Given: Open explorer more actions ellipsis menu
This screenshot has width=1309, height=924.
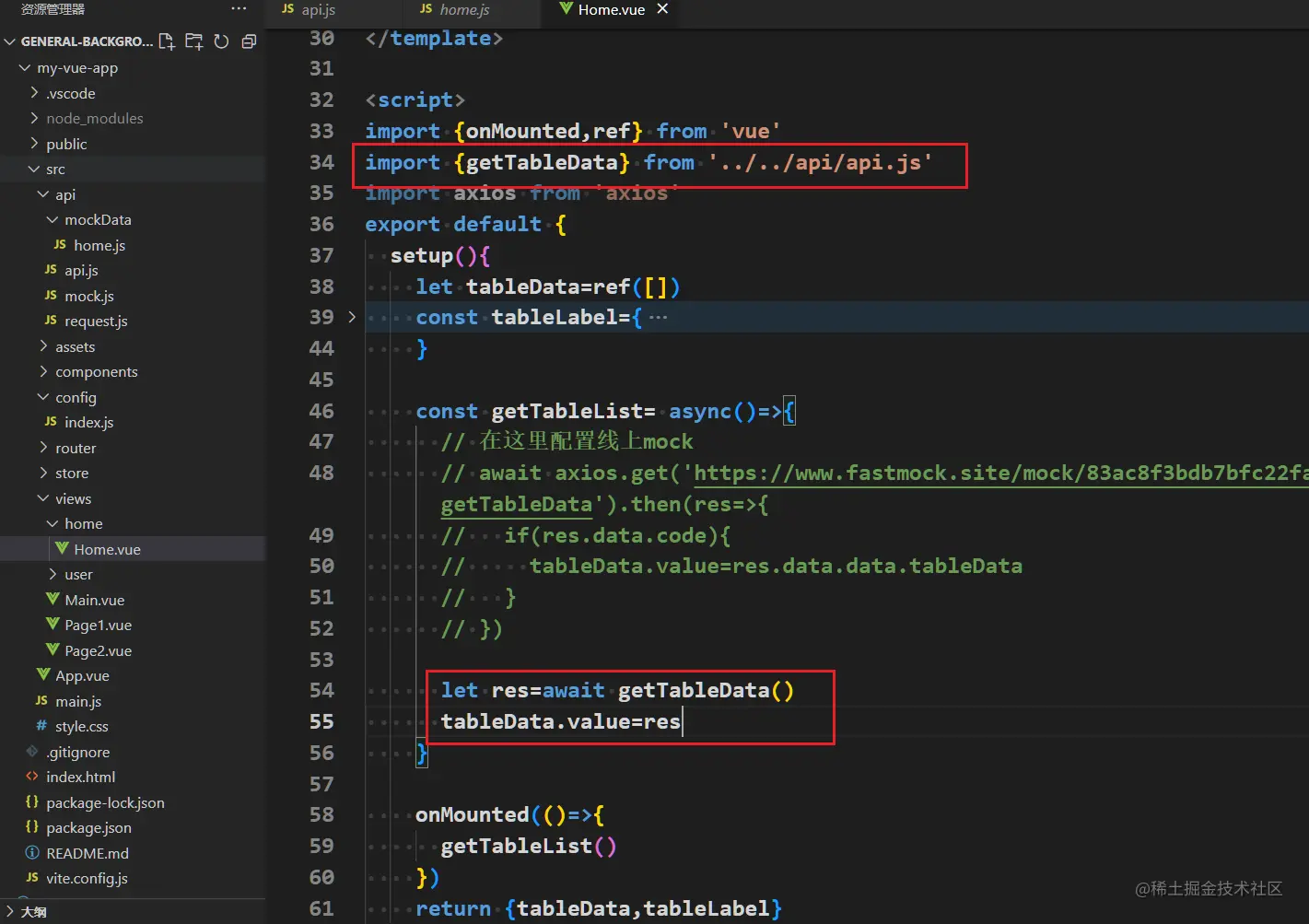Looking at the screenshot, I should tap(239, 9).
